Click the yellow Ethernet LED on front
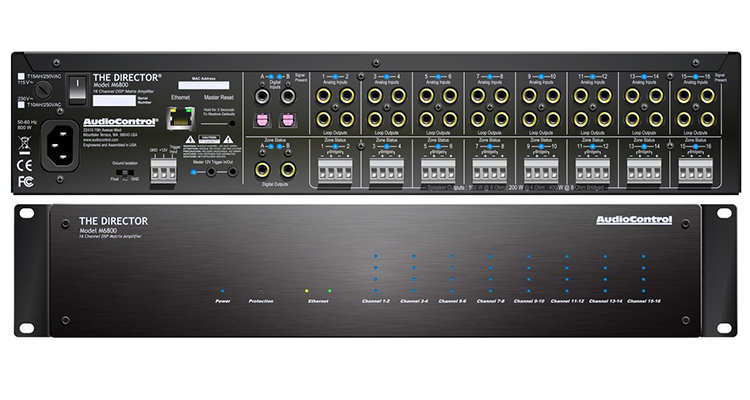The height and width of the screenshot is (400, 750). 307,290
